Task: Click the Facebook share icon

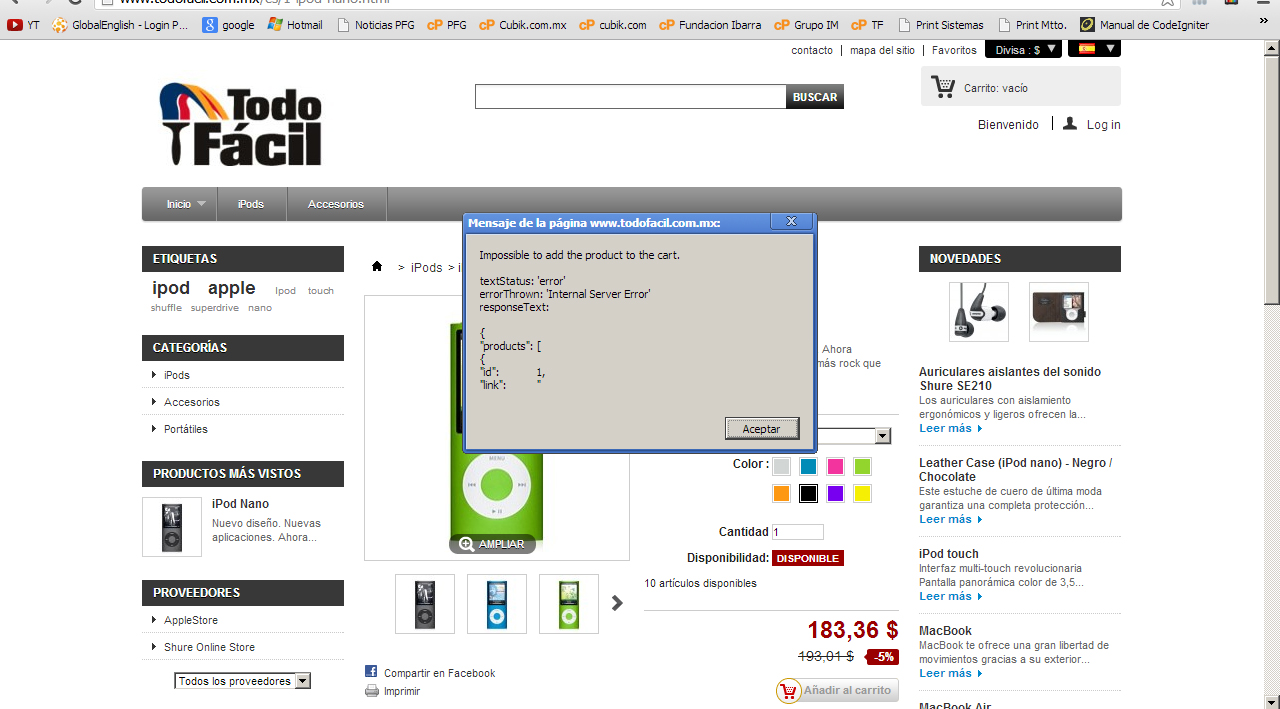Action: click(x=371, y=672)
